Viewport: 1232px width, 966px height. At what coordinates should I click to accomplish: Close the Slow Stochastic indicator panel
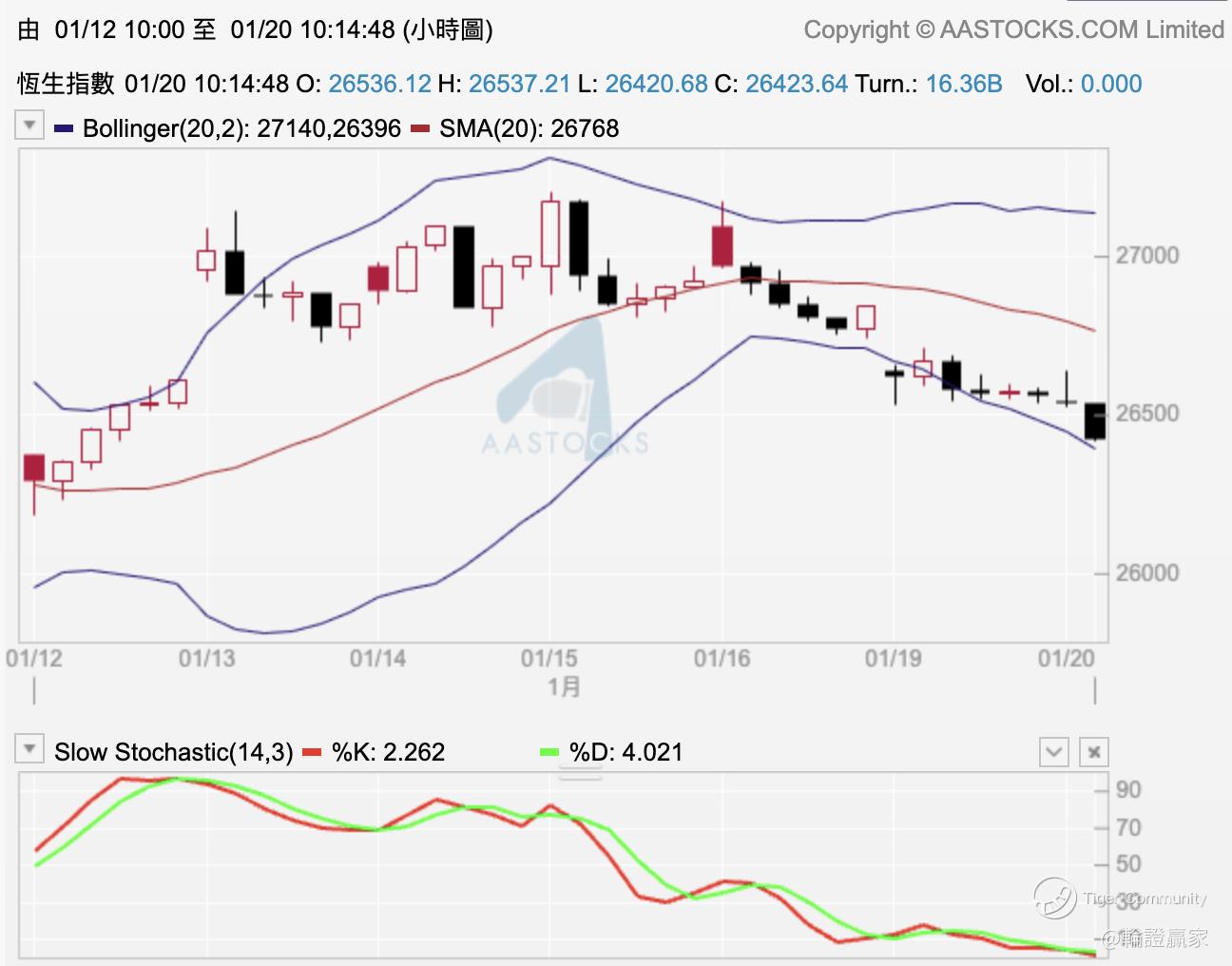[1094, 752]
